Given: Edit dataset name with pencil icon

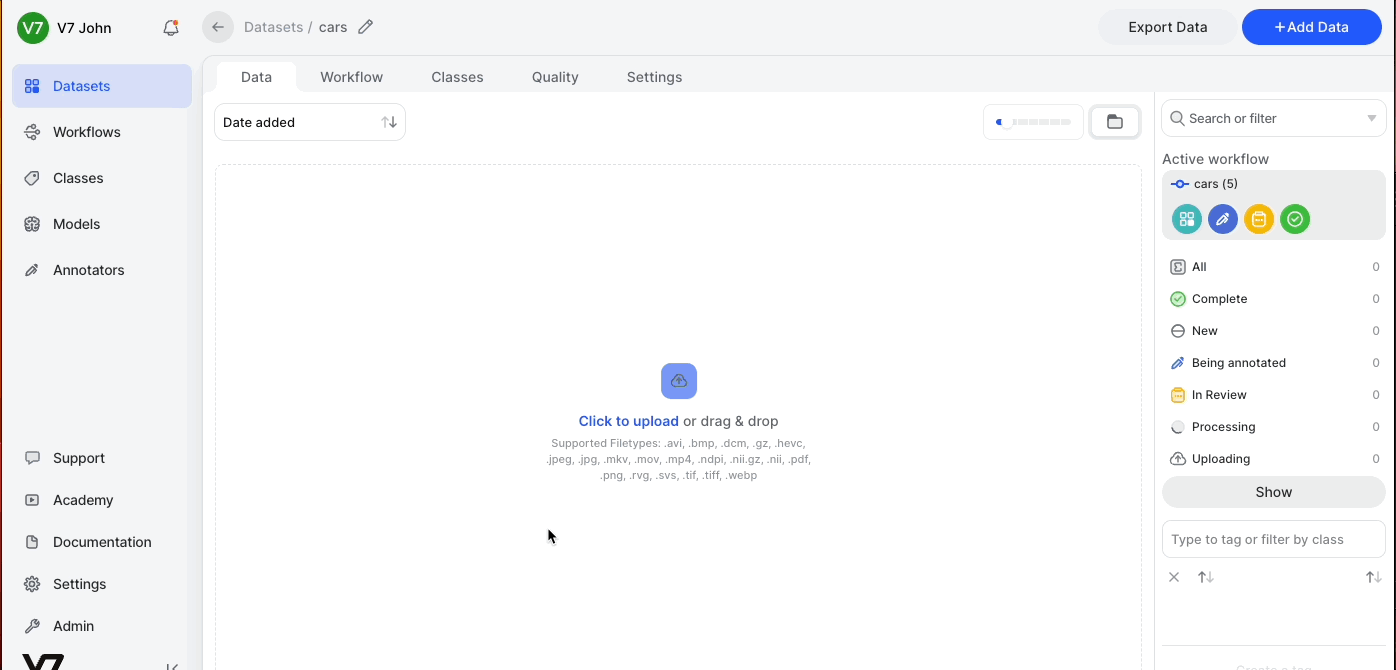Looking at the screenshot, I should pos(366,27).
